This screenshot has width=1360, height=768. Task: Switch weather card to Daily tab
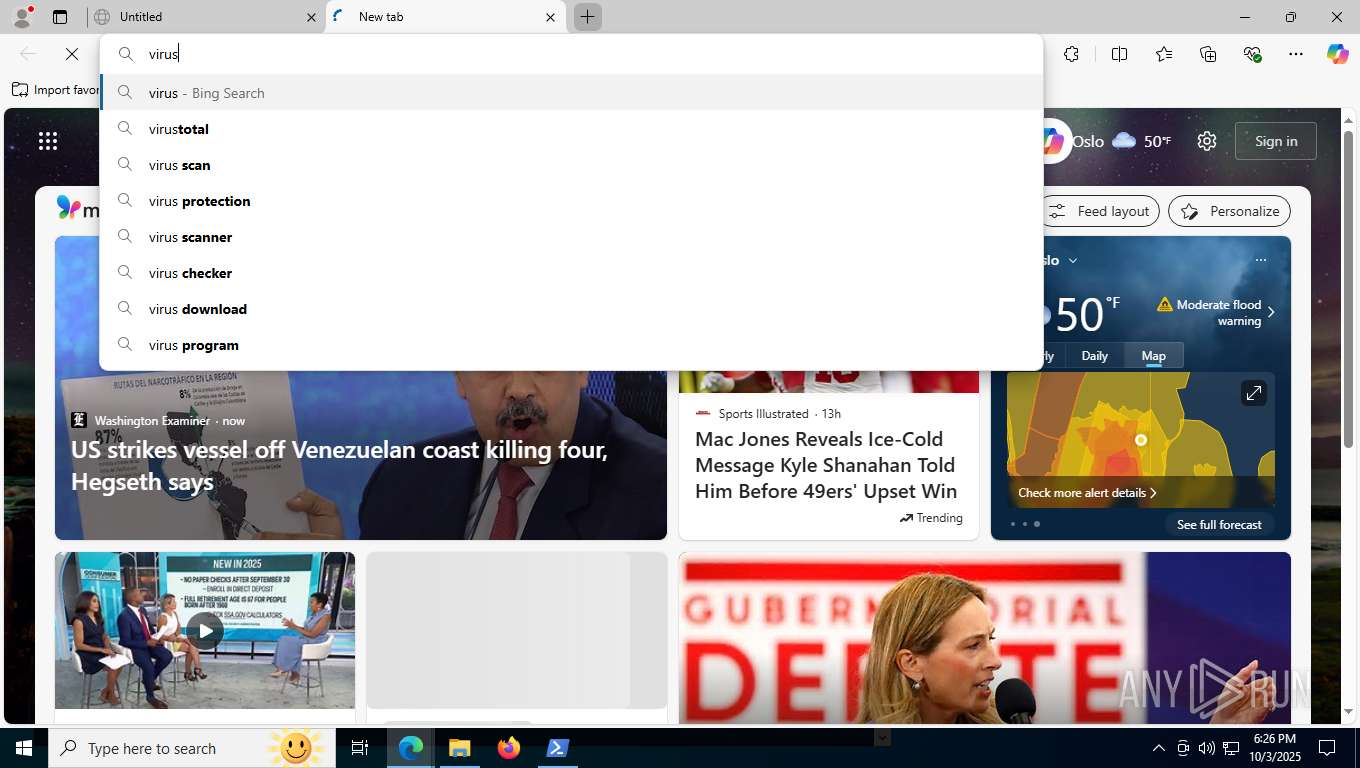click(1095, 355)
